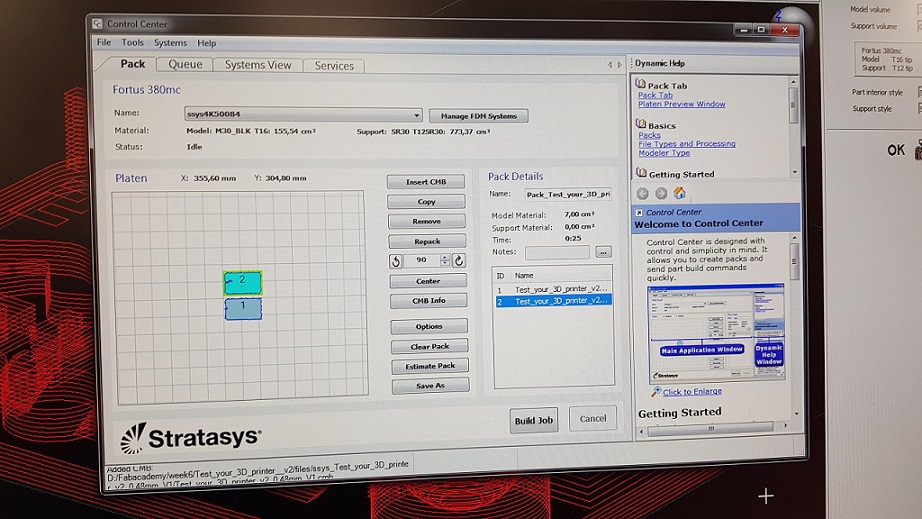The image size is (922, 519).
Task: Click OK in the background window
Action: pos(896,150)
